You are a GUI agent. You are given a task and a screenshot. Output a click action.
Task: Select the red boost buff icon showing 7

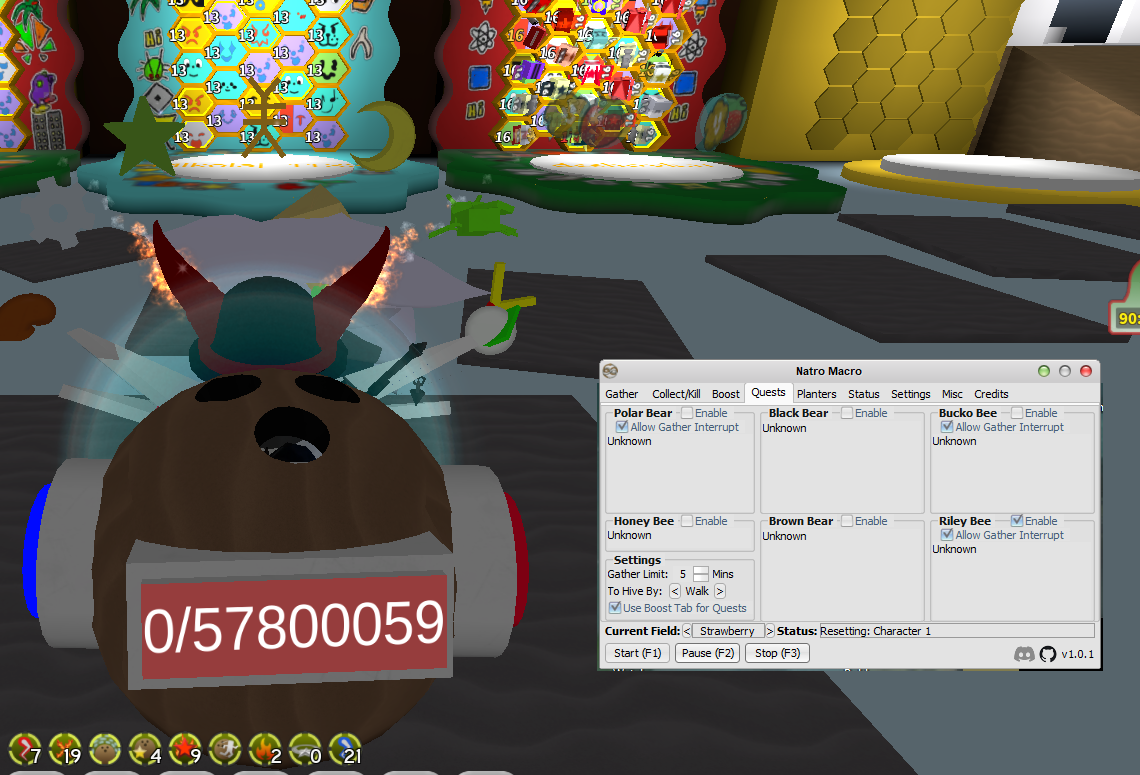click(x=24, y=749)
